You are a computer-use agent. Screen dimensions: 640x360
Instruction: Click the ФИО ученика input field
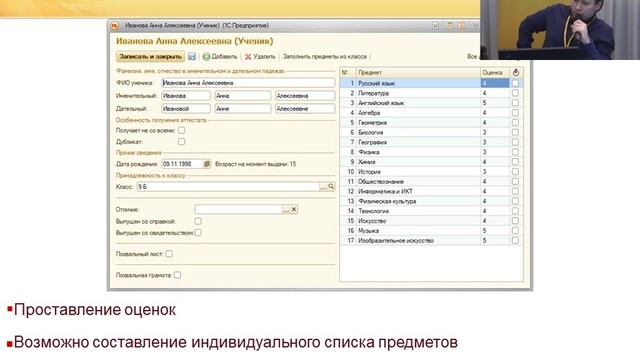(248, 83)
